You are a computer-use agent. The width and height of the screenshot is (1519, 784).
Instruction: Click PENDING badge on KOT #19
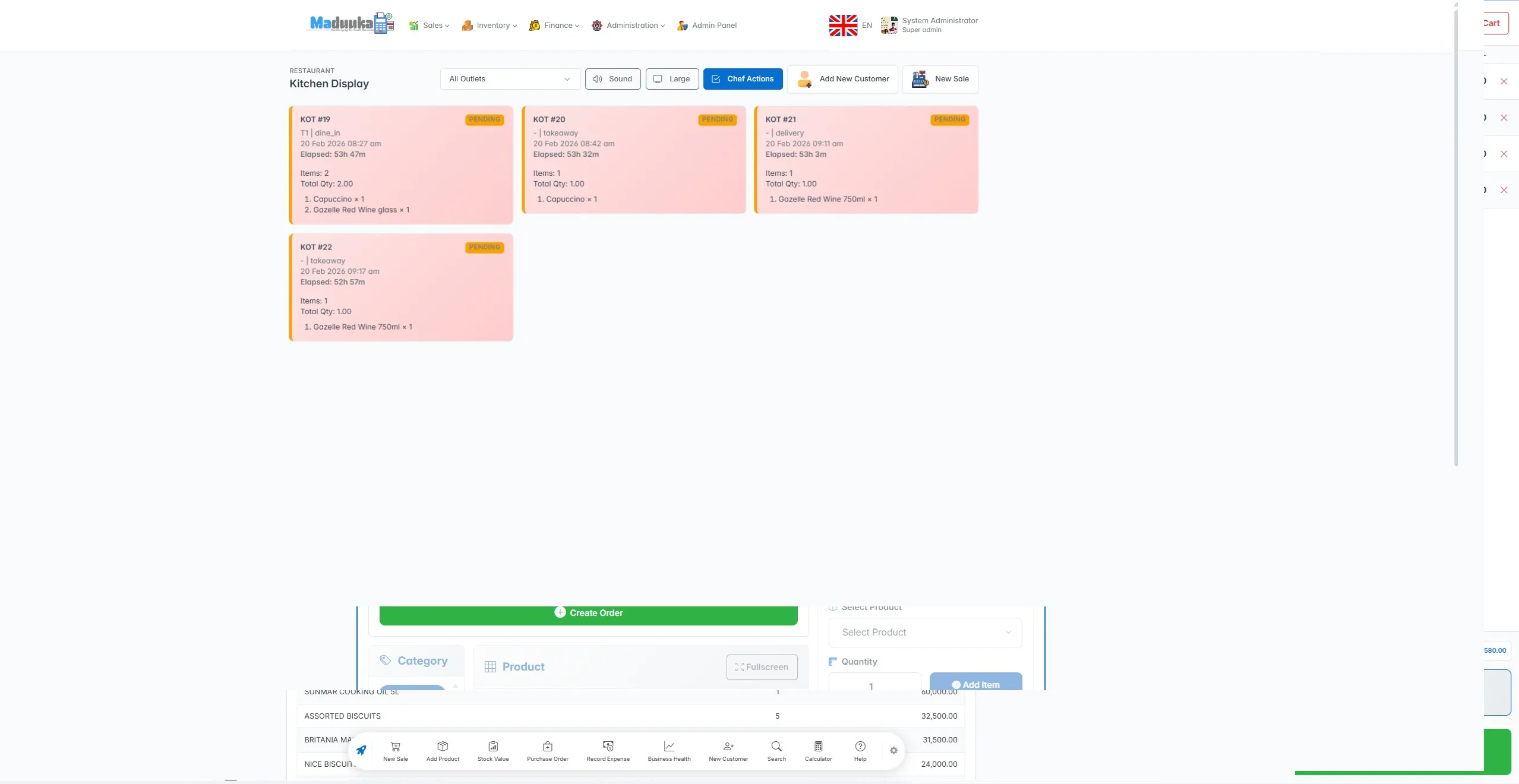484,119
